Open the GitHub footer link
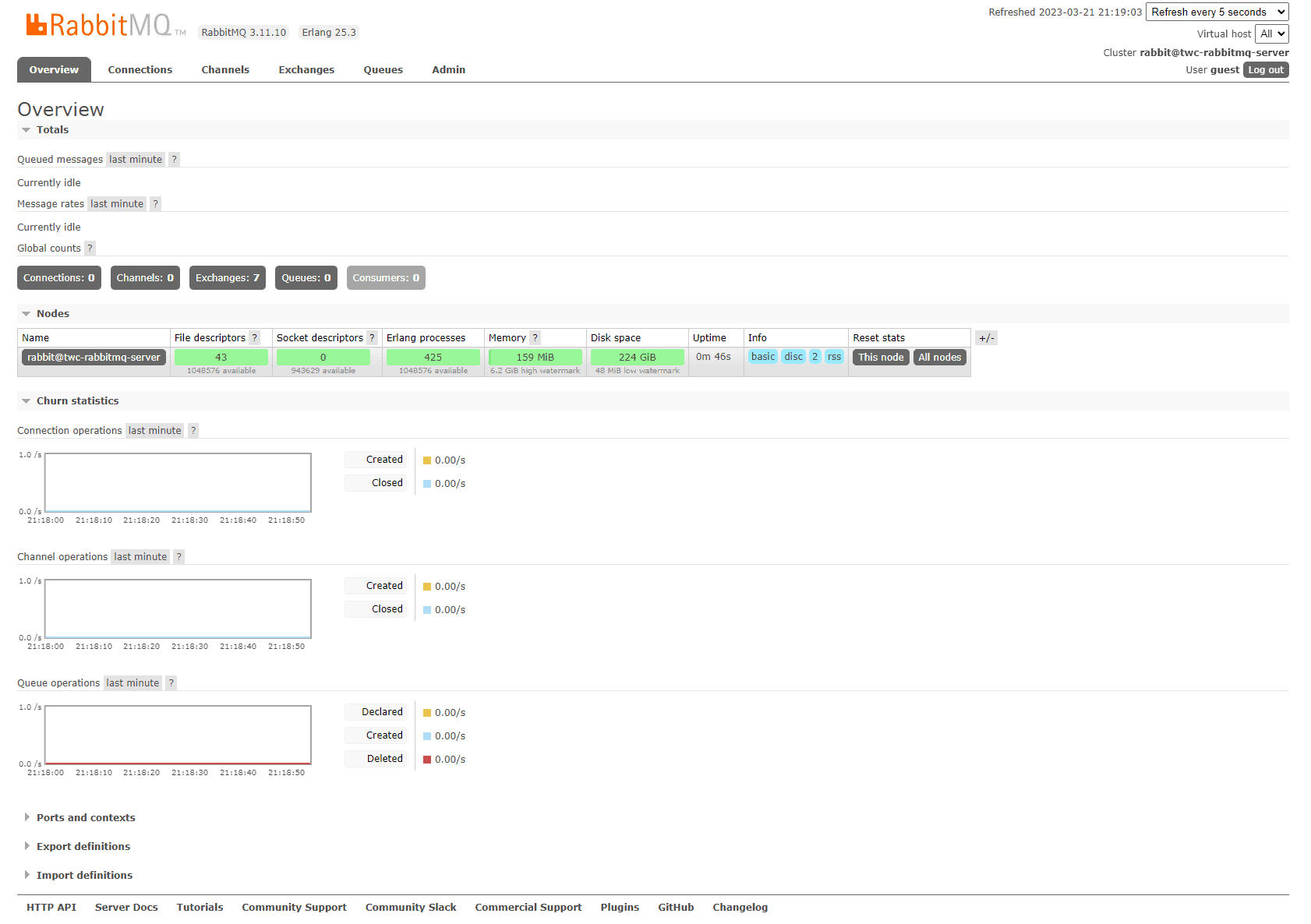 (676, 907)
